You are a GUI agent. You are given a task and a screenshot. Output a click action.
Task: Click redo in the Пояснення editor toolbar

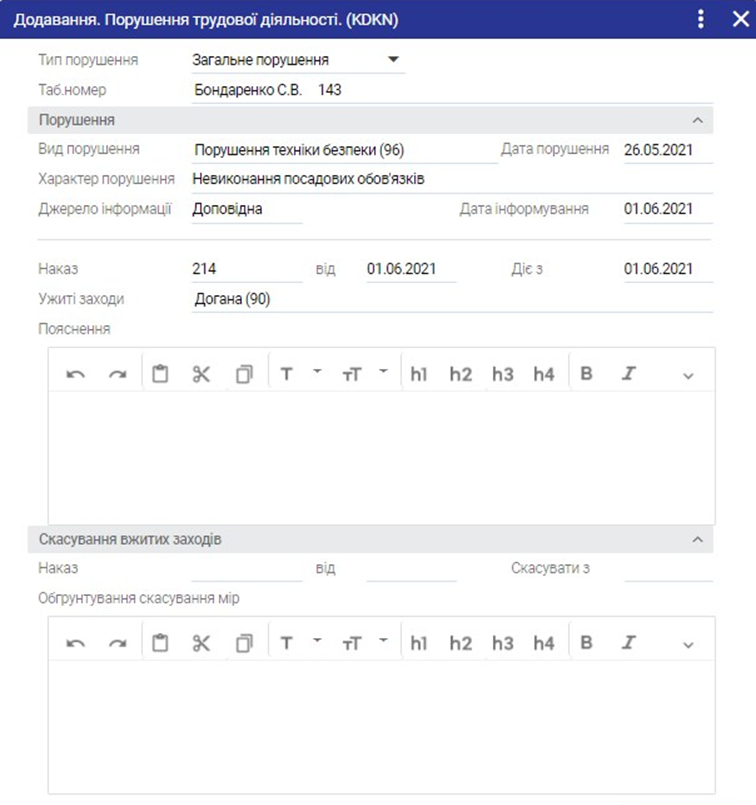coord(118,374)
